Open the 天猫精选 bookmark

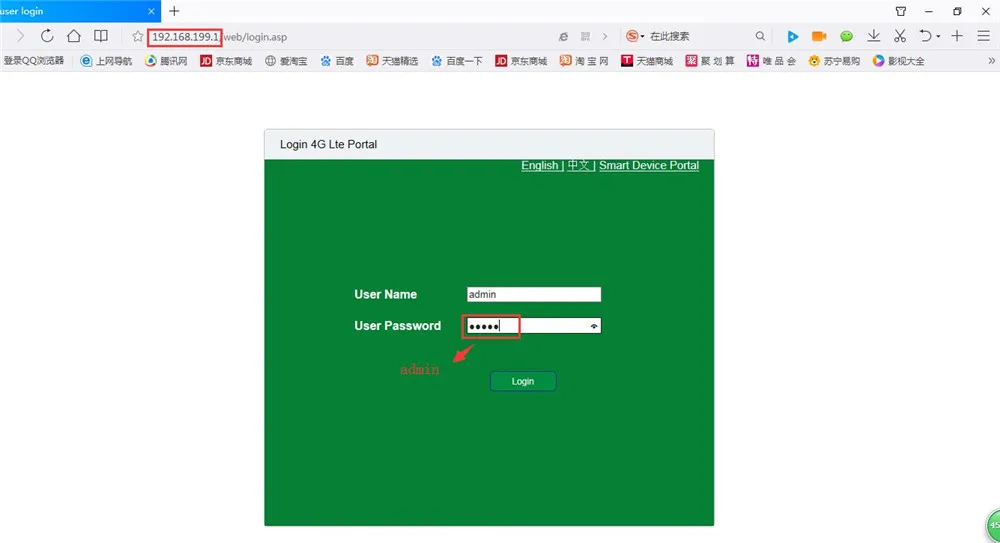tap(392, 61)
